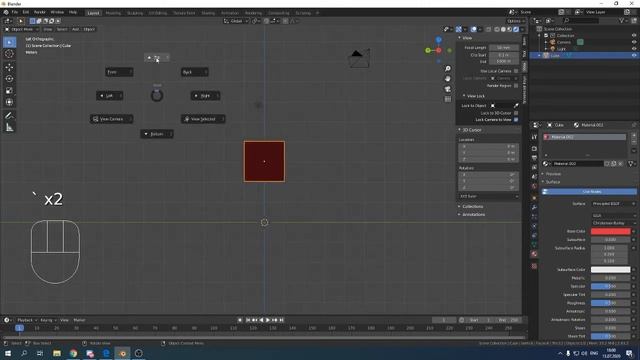Click the blue Z axis gizmo circle
Image resolution: width=640 pixels, height=360 pixels.
pos(438,40)
